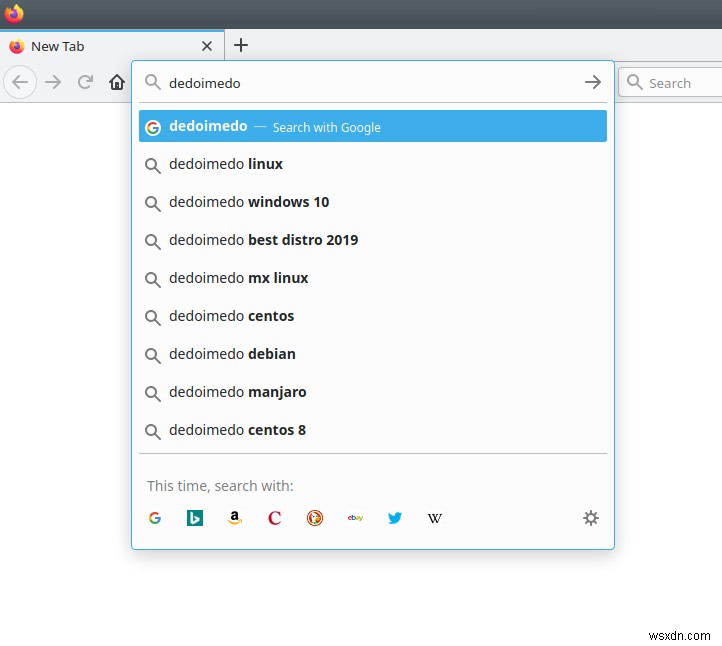Search this time with Twitter icon
Viewport: 722px width, 646px height.
click(x=395, y=518)
